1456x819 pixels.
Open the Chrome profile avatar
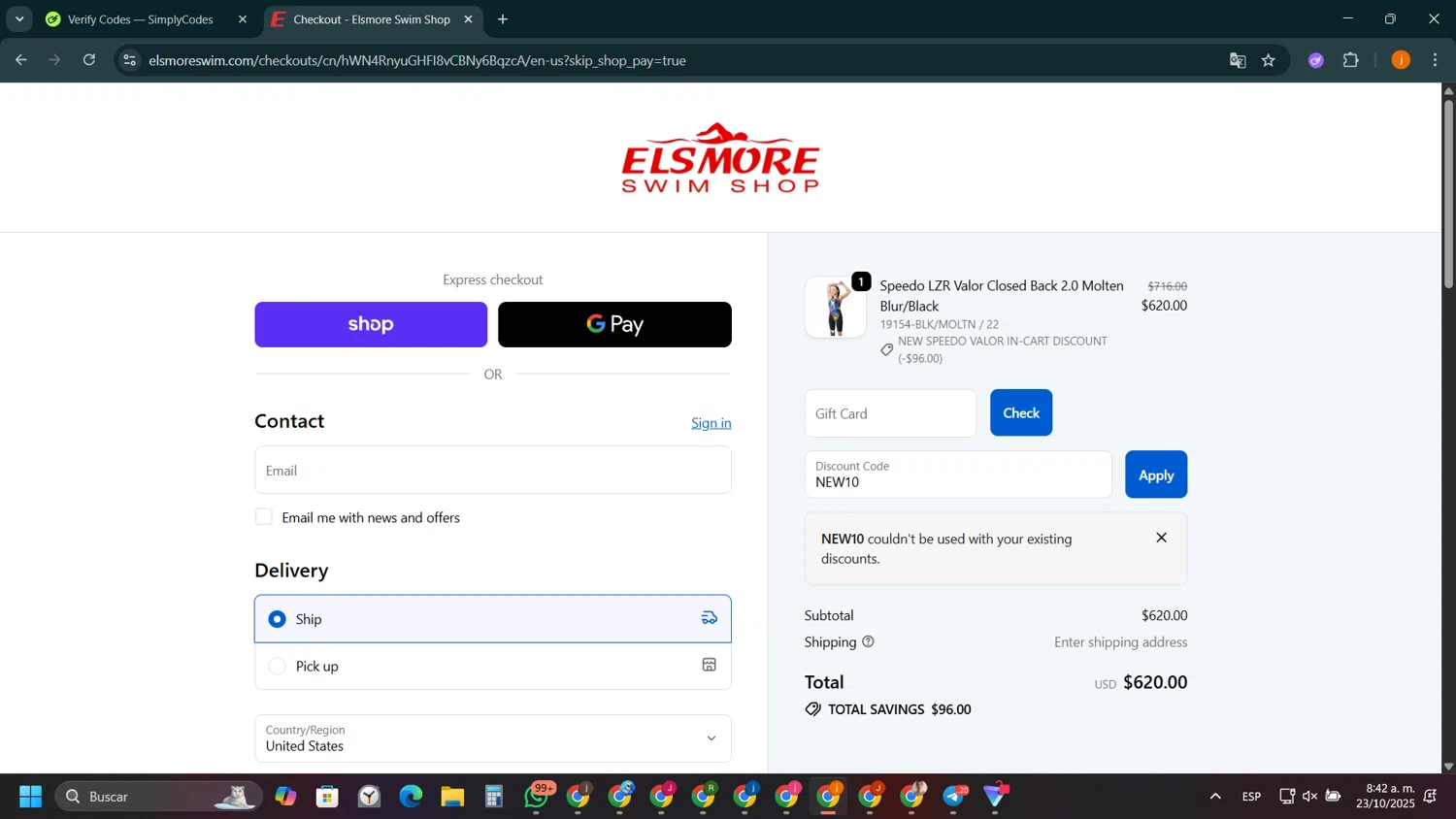[x=1401, y=60]
